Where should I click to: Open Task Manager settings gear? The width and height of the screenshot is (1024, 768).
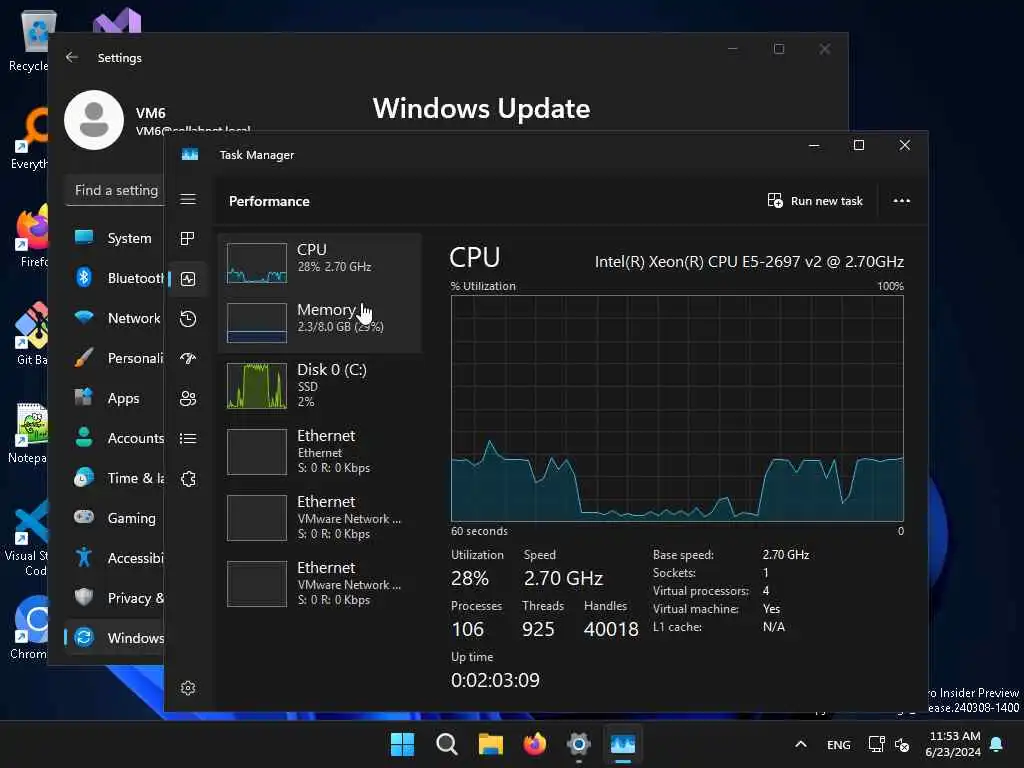click(188, 688)
